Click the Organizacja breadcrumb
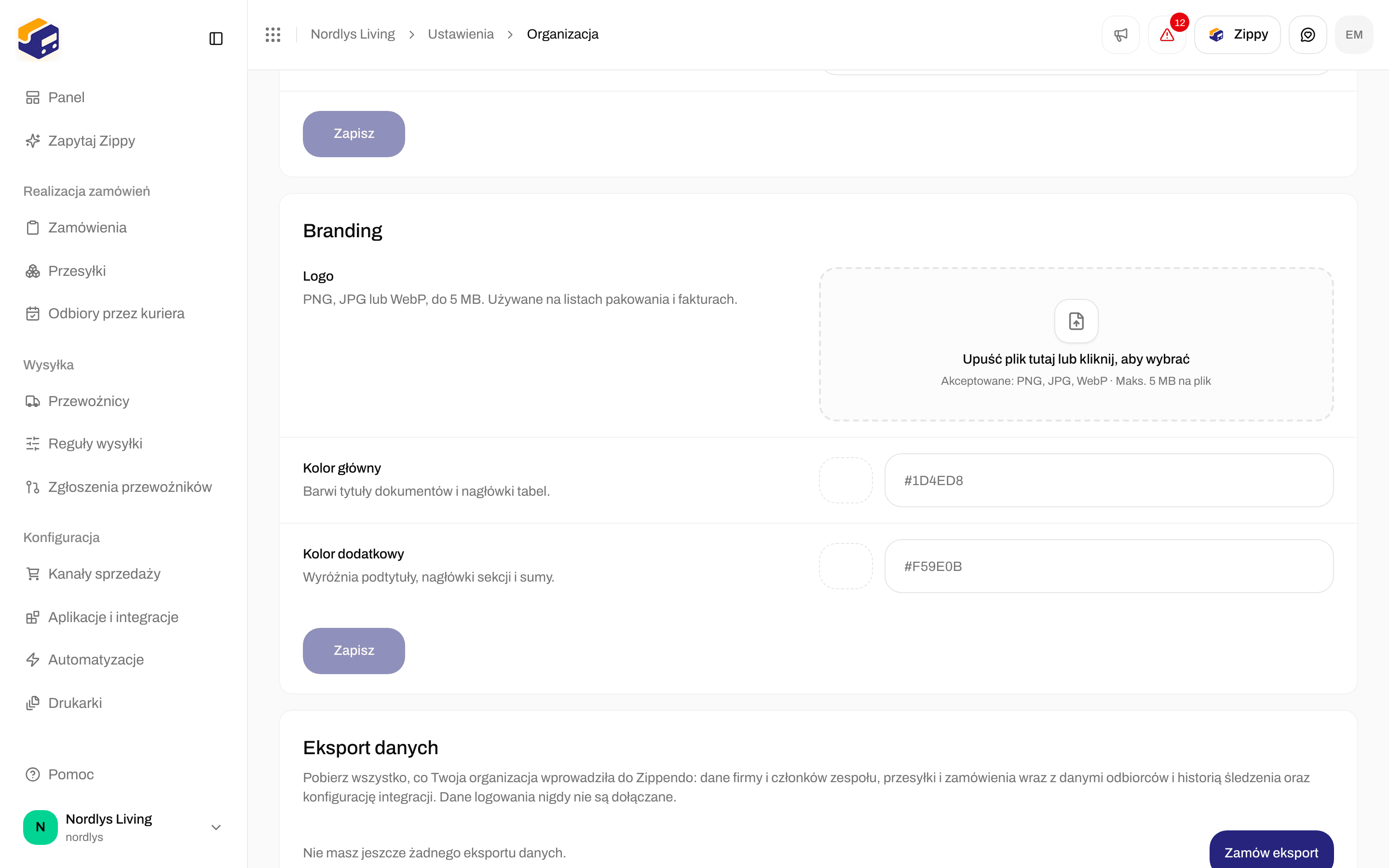 click(562, 34)
